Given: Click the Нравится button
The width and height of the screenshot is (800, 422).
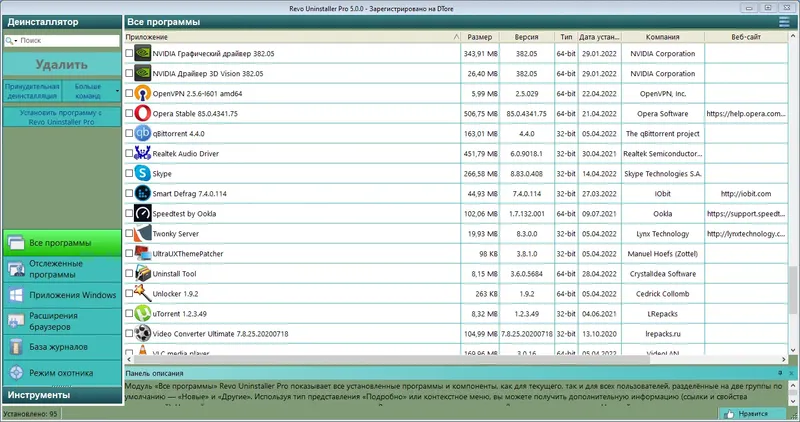Looking at the screenshot, I should pos(753,414).
